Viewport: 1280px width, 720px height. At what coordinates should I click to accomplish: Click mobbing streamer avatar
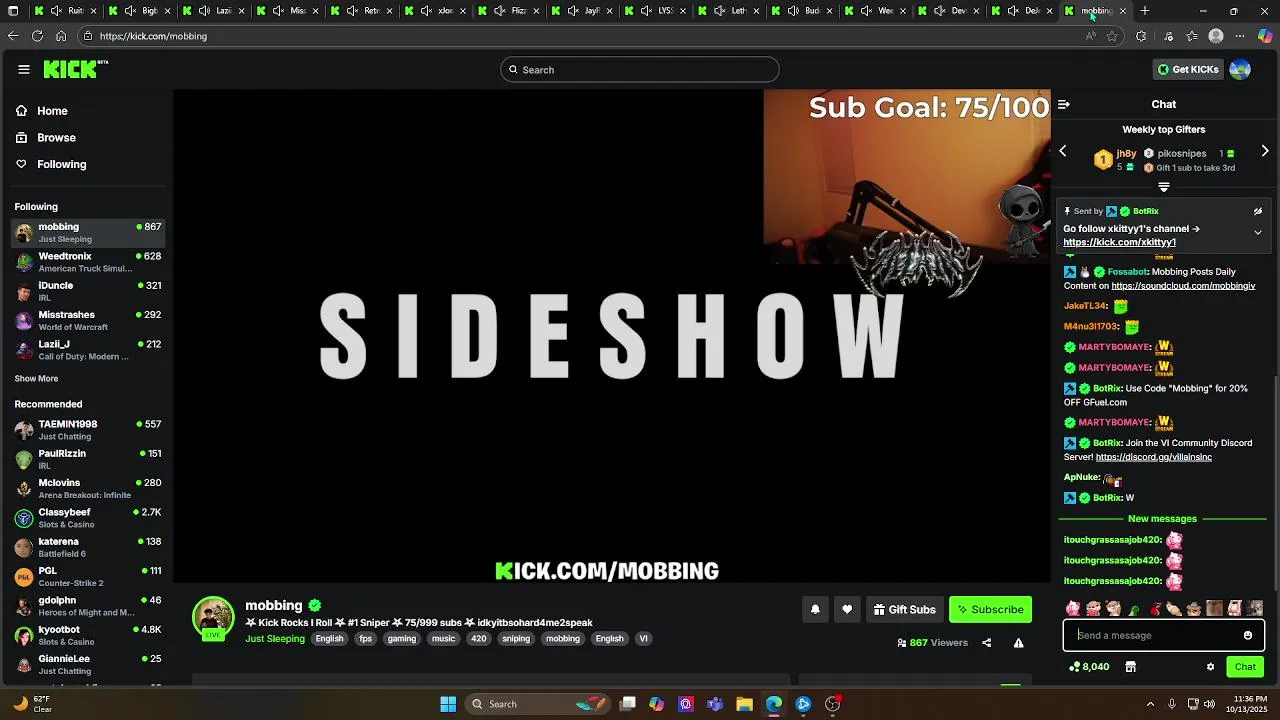pyautogui.click(x=213, y=617)
